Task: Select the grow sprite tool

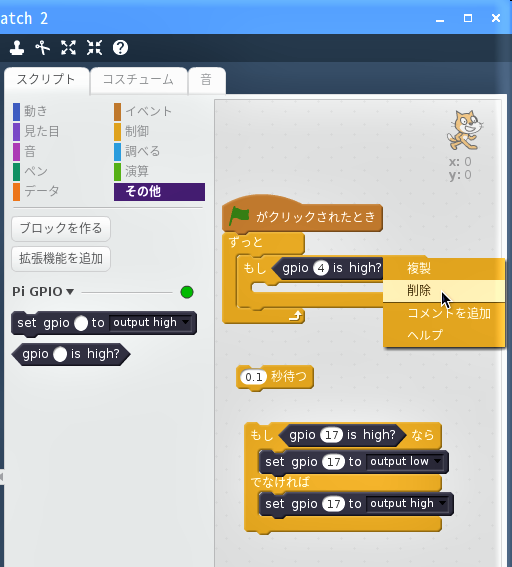Action: coord(68,48)
